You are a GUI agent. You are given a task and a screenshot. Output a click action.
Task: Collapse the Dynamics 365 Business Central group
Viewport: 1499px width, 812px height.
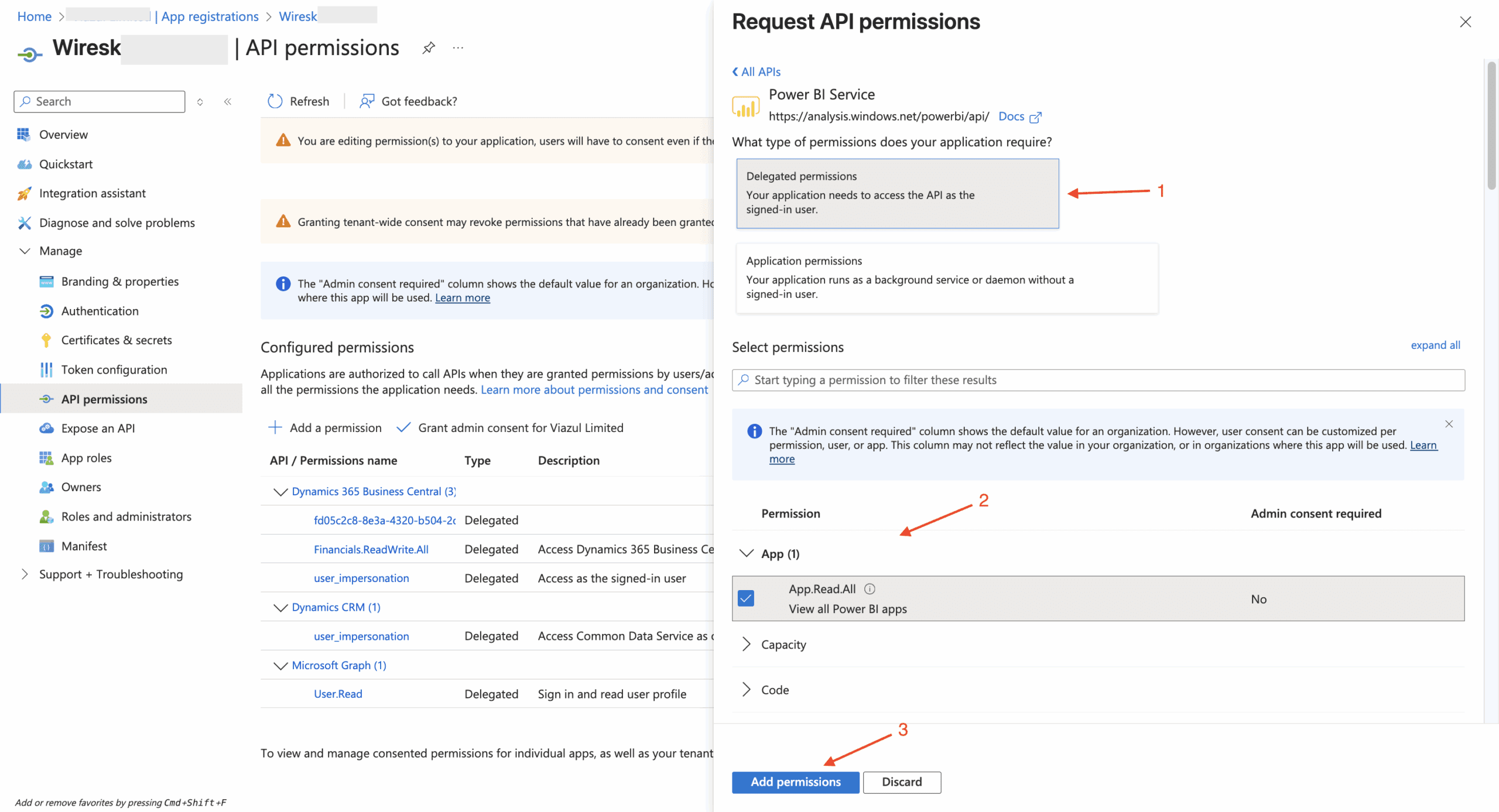pyautogui.click(x=280, y=492)
